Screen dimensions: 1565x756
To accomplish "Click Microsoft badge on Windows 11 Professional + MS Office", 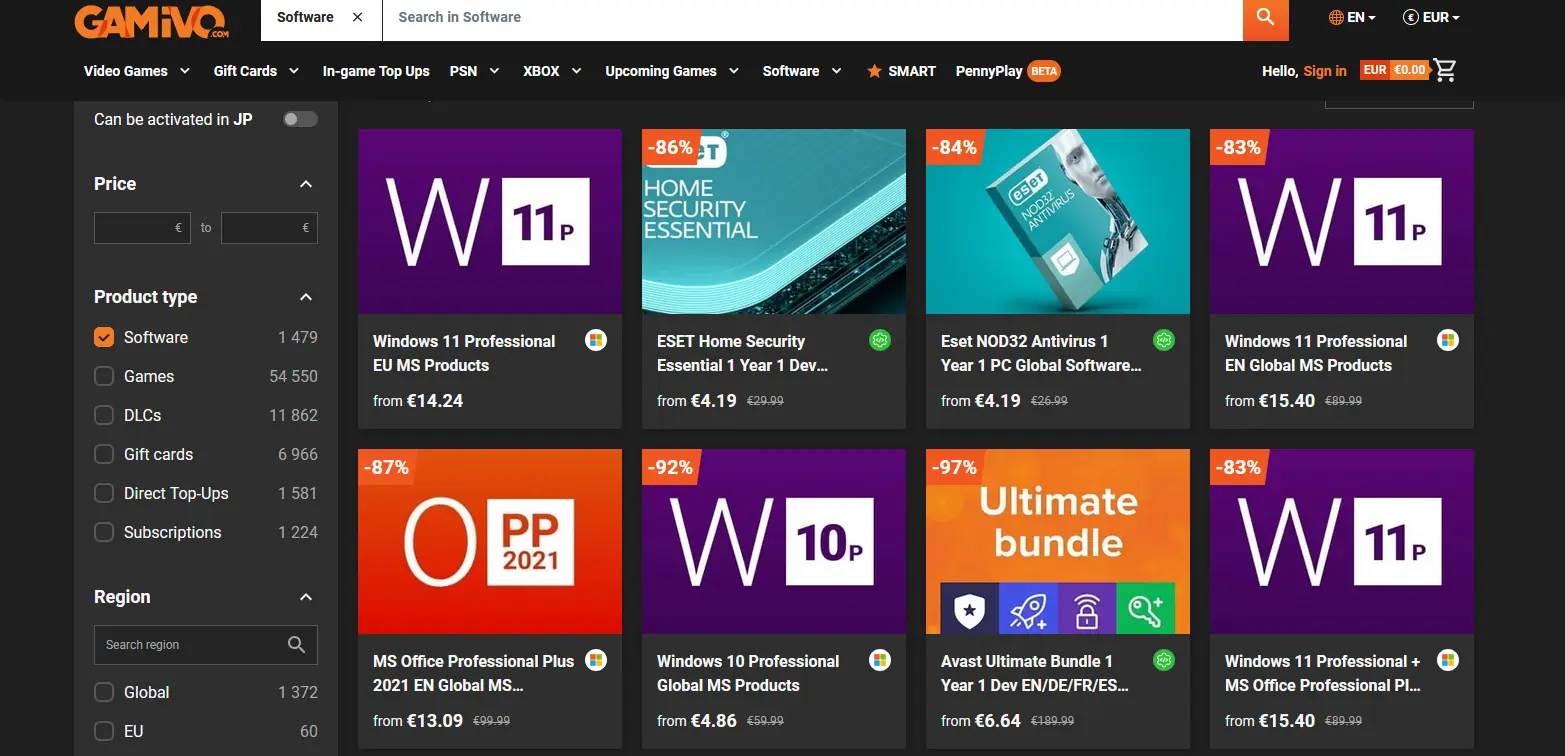I will [x=1448, y=660].
